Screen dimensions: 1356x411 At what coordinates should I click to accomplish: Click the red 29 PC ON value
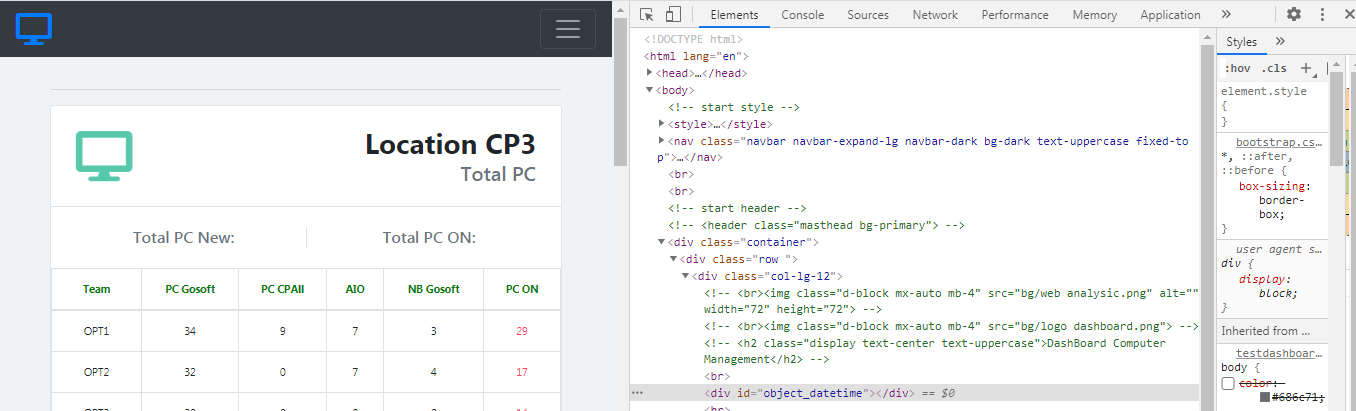(x=522, y=331)
